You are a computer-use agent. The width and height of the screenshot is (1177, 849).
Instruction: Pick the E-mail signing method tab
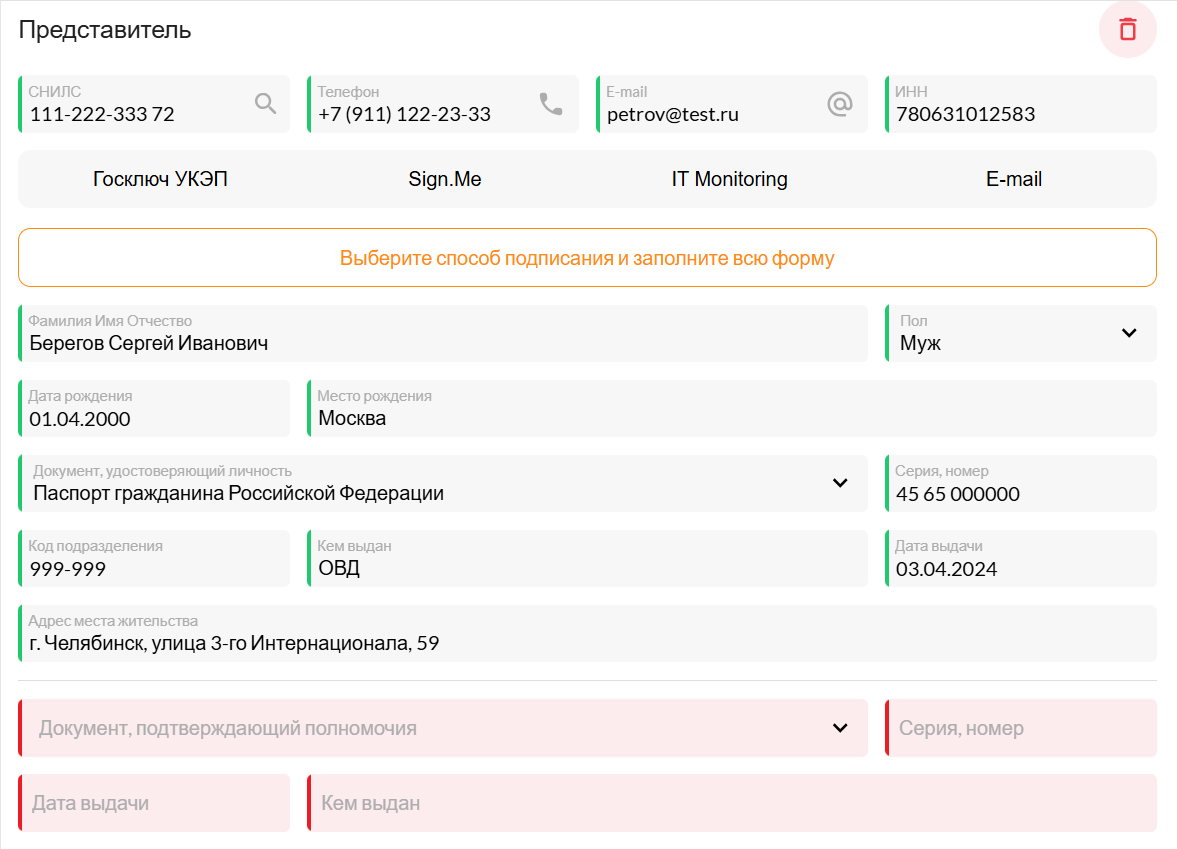1014,179
